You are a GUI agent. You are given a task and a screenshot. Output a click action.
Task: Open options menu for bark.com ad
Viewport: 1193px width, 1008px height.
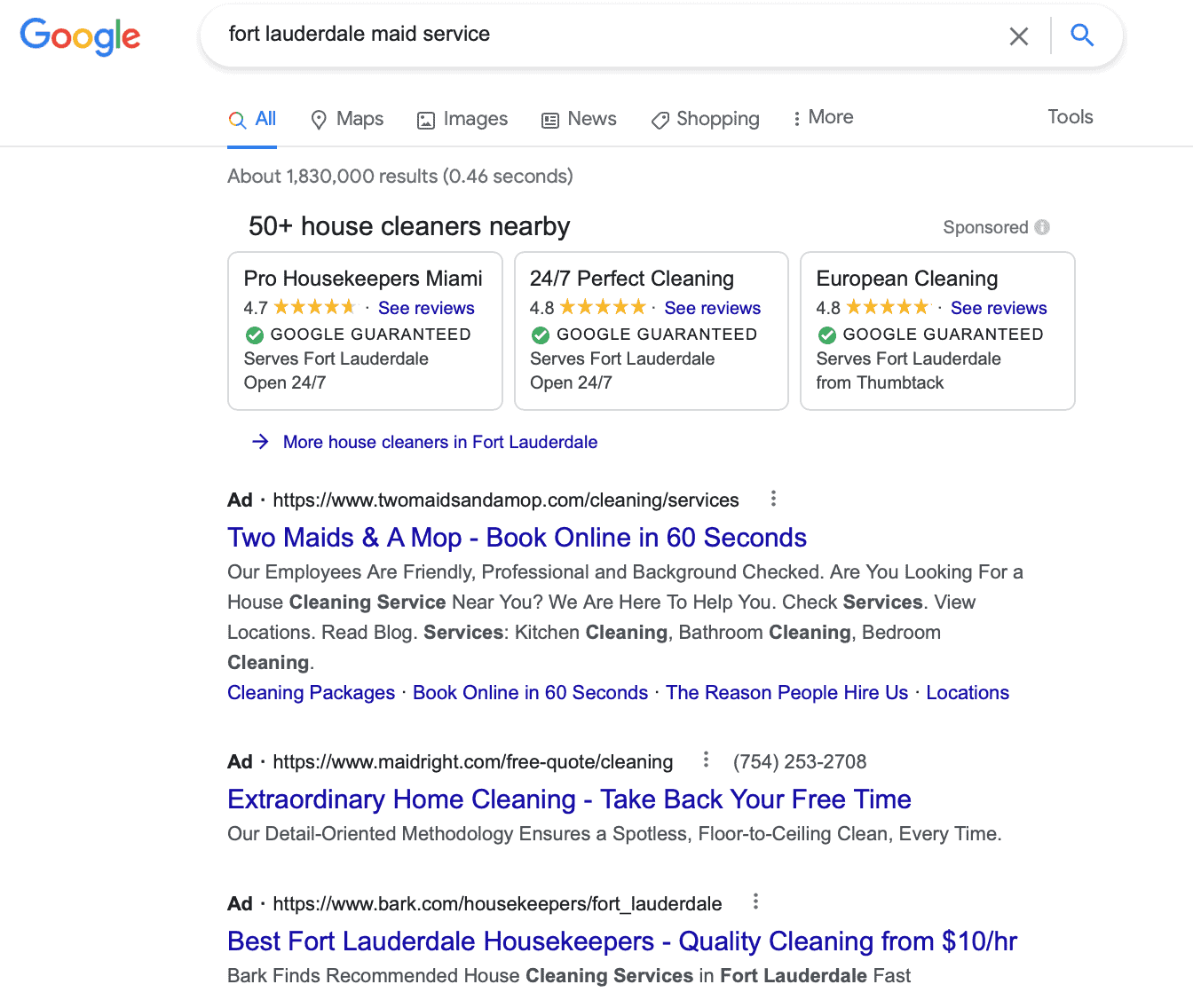click(755, 902)
